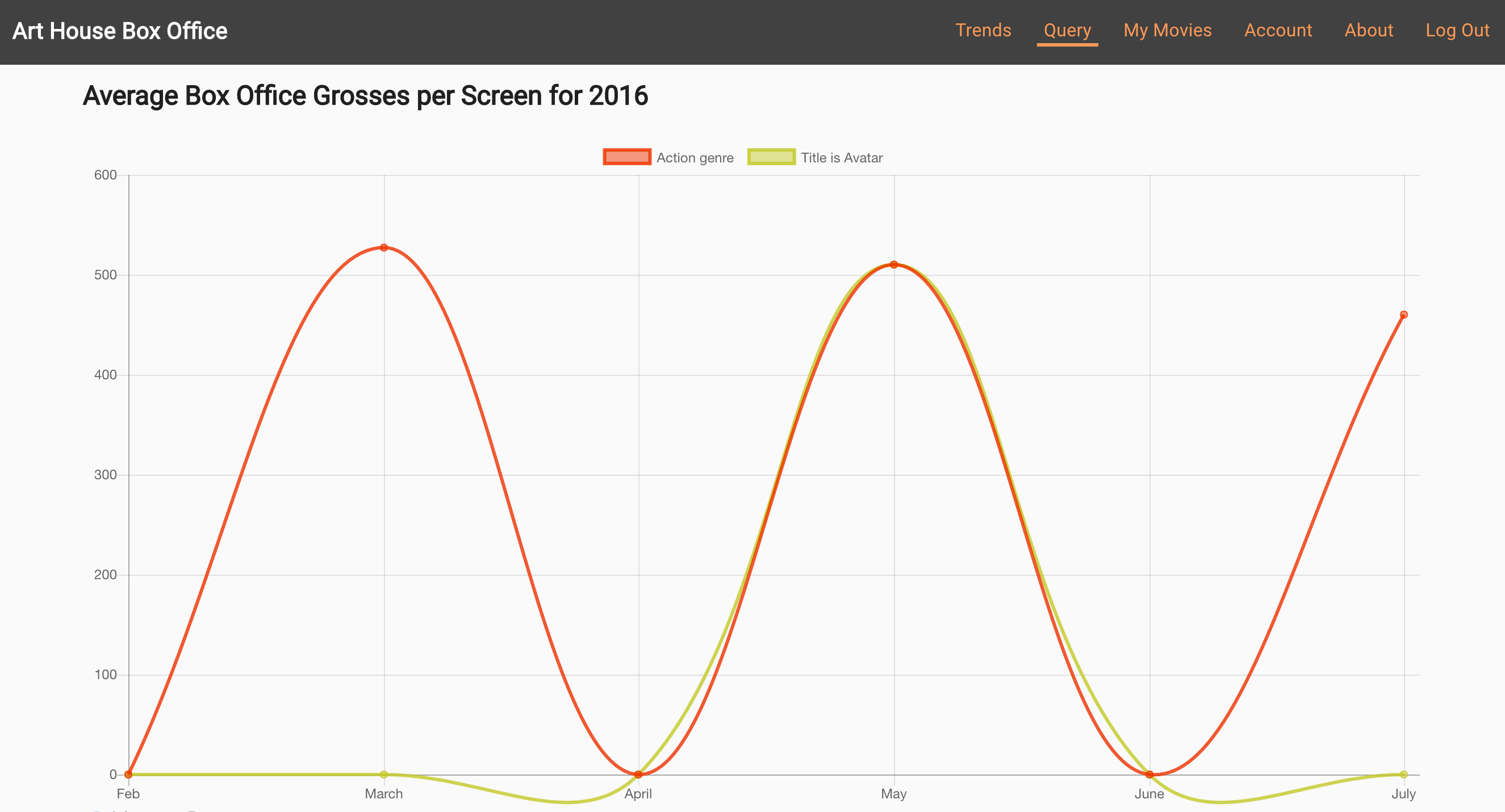This screenshot has width=1505, height=812.
Task: Click Avatar July zero data point
Action: 1403,775
